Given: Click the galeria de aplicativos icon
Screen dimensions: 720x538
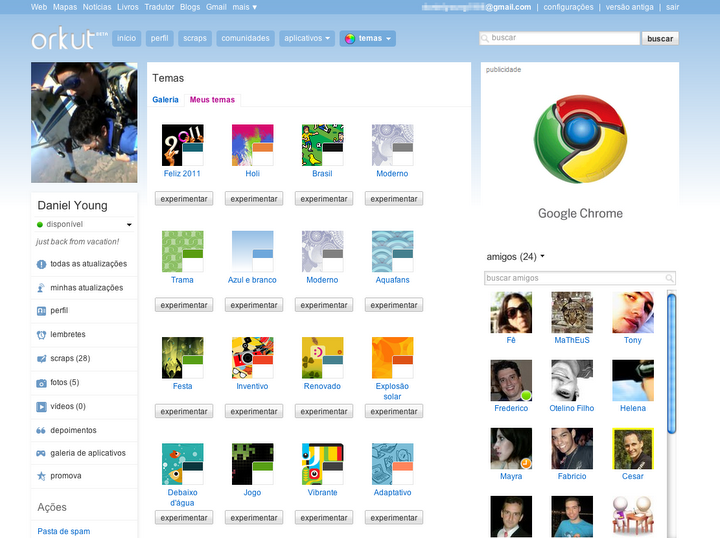Looking at the screenshot, I should 41,453.
